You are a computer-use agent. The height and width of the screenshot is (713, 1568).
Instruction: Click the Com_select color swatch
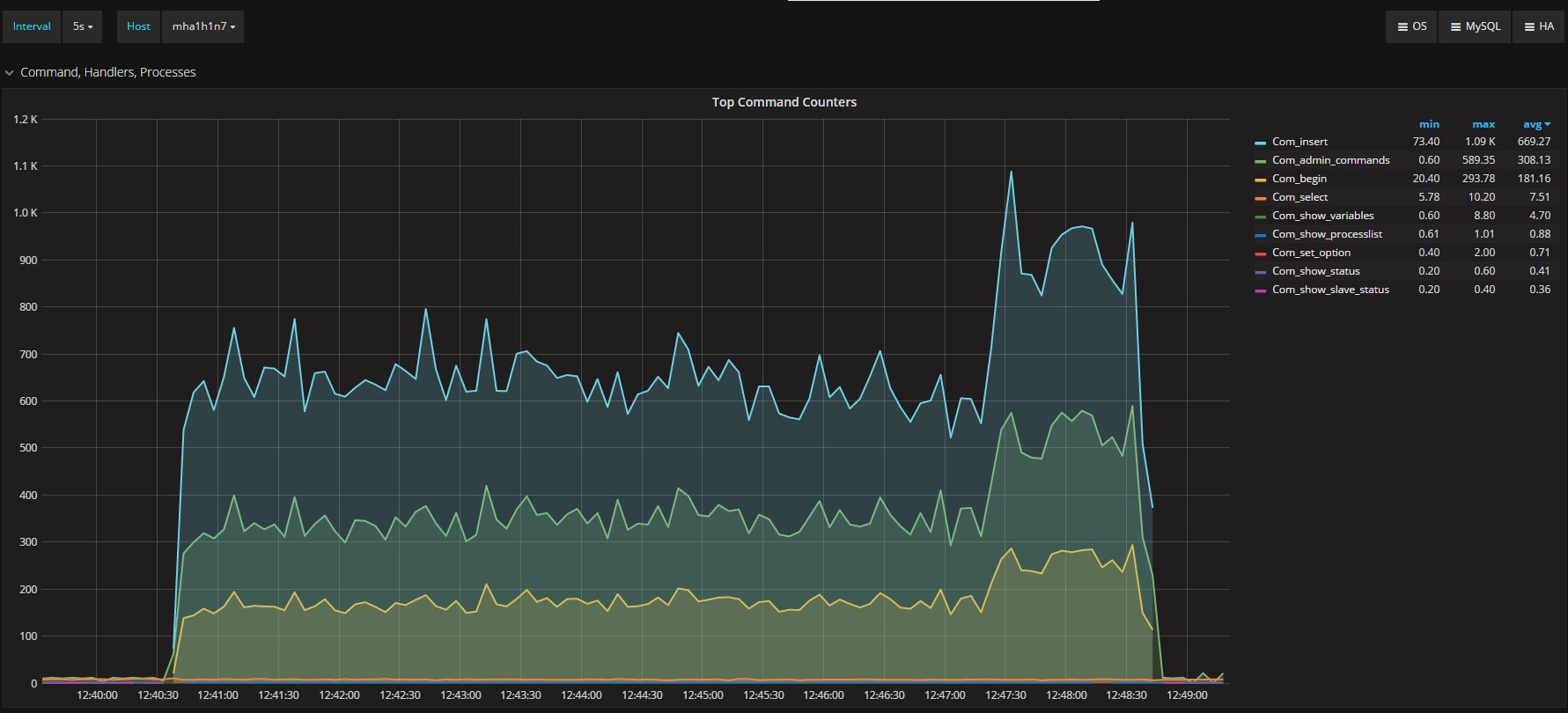click(x=1261, y=198)
